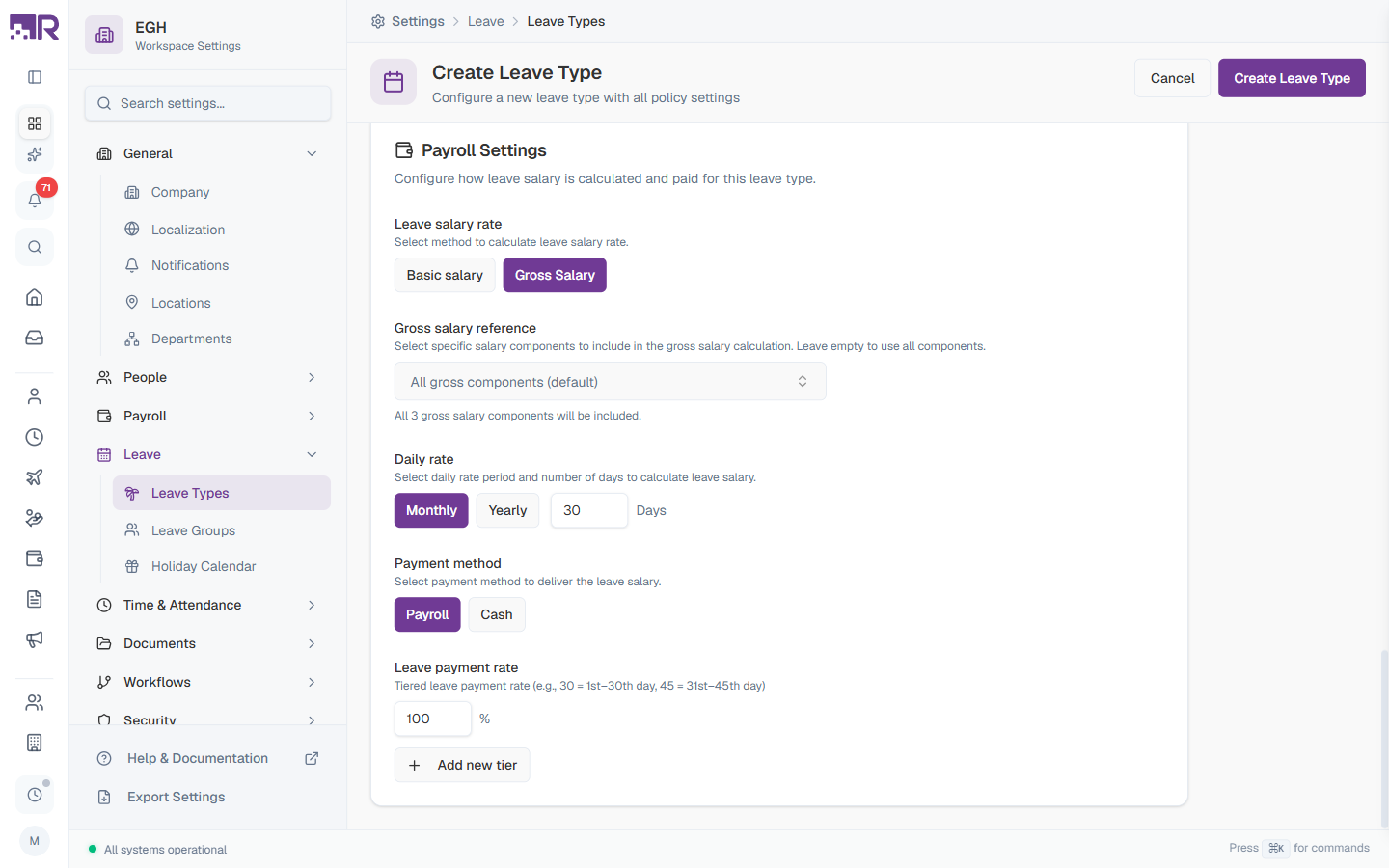The image size is (1389, 868).
Task: Open notifications bell with 71 badge
Action: pos(35,200)
